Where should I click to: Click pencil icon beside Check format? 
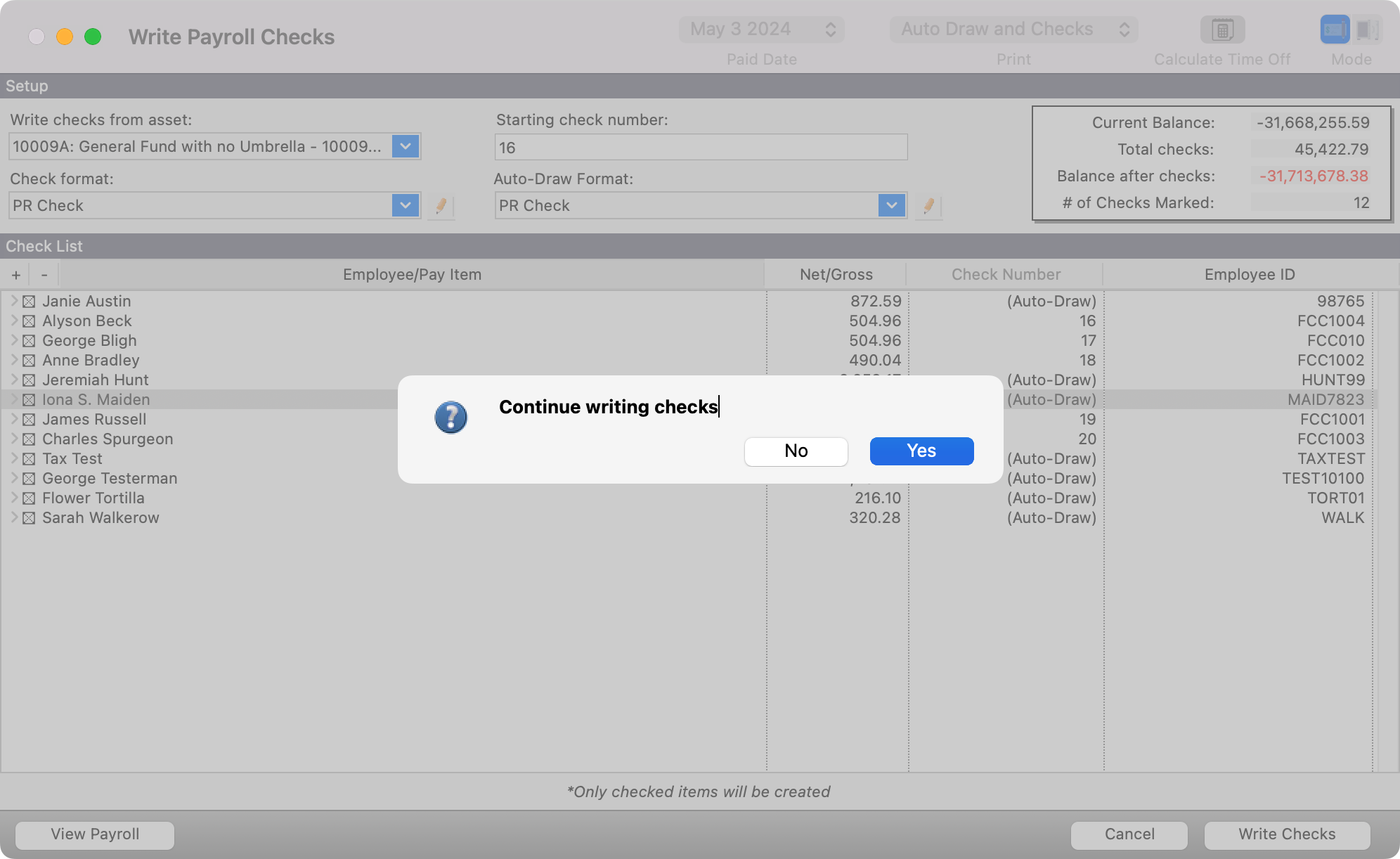pos(441,206)
